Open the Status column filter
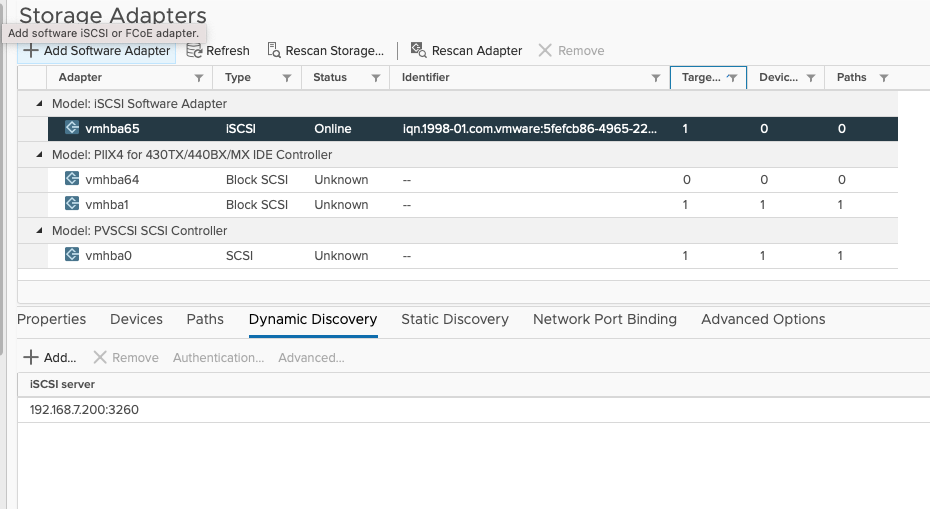The height and width of the screenshot is (509, 930). pos(375,78)
